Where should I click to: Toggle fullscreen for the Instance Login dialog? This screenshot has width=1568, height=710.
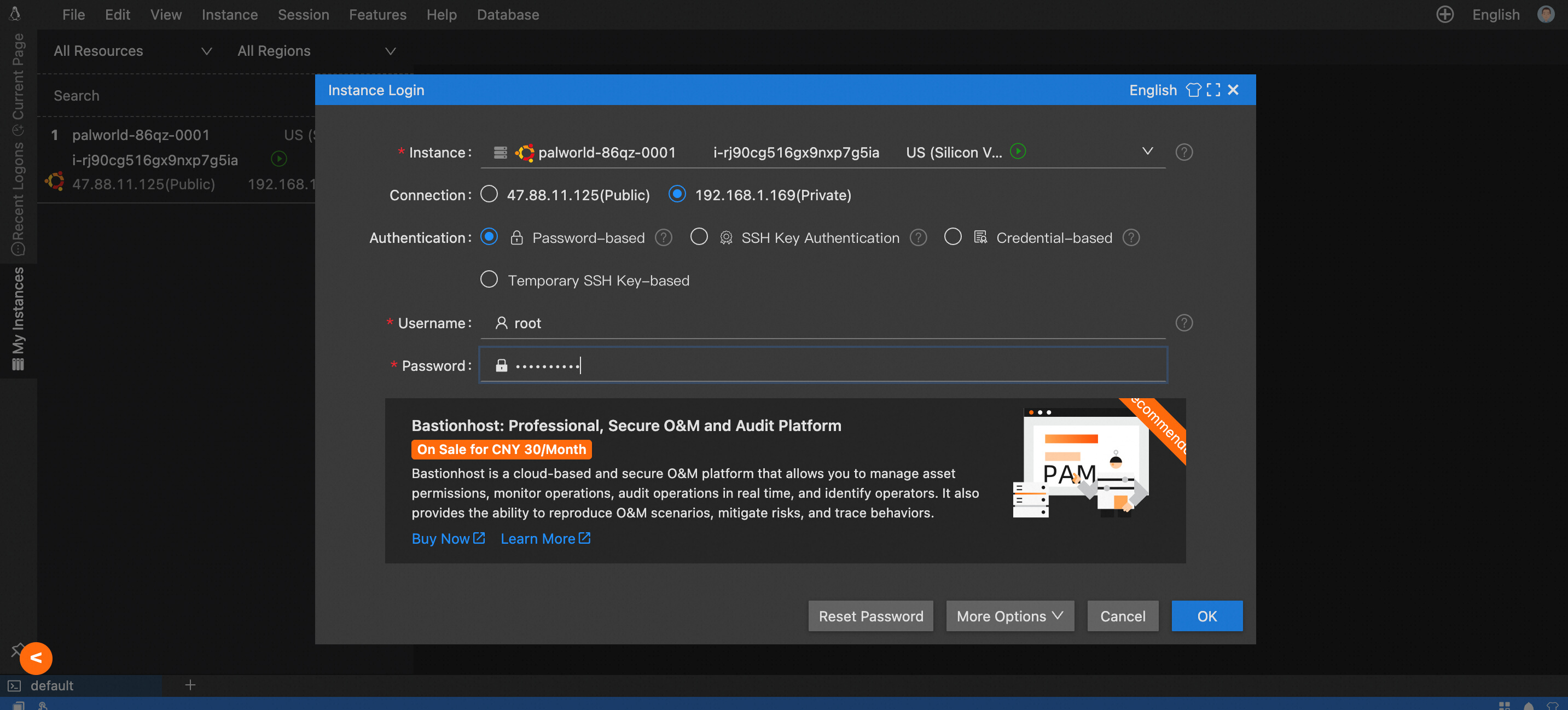[1213, 90]
